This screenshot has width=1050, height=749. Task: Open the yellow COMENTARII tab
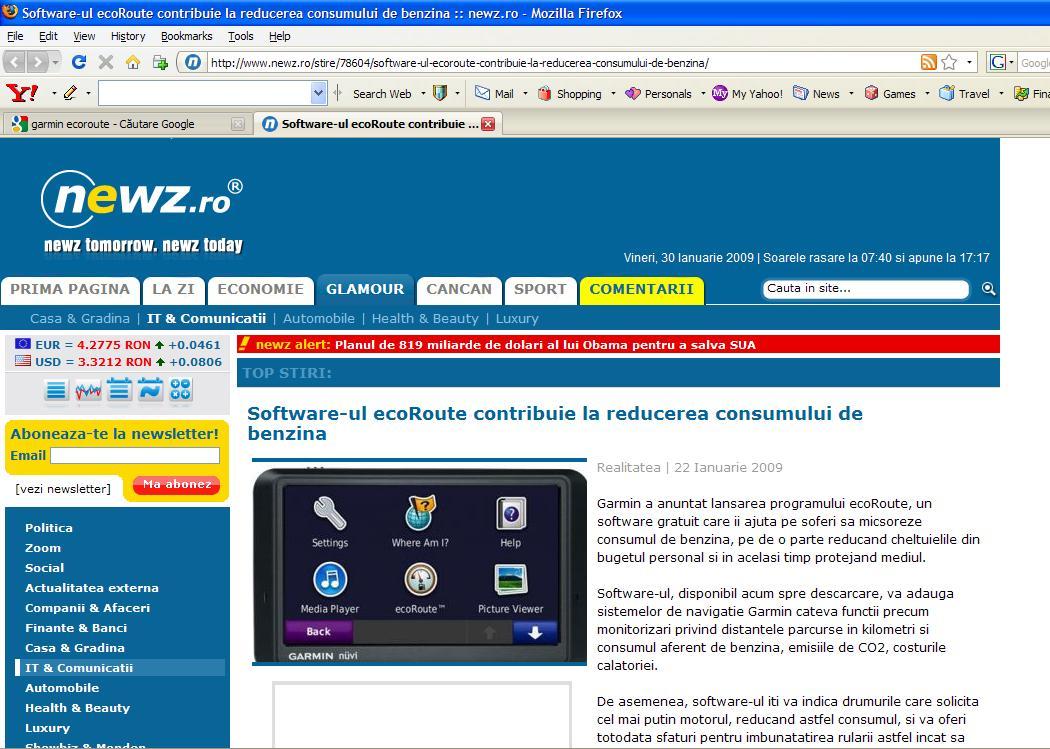pyautogui.click(x=642, y=290)
